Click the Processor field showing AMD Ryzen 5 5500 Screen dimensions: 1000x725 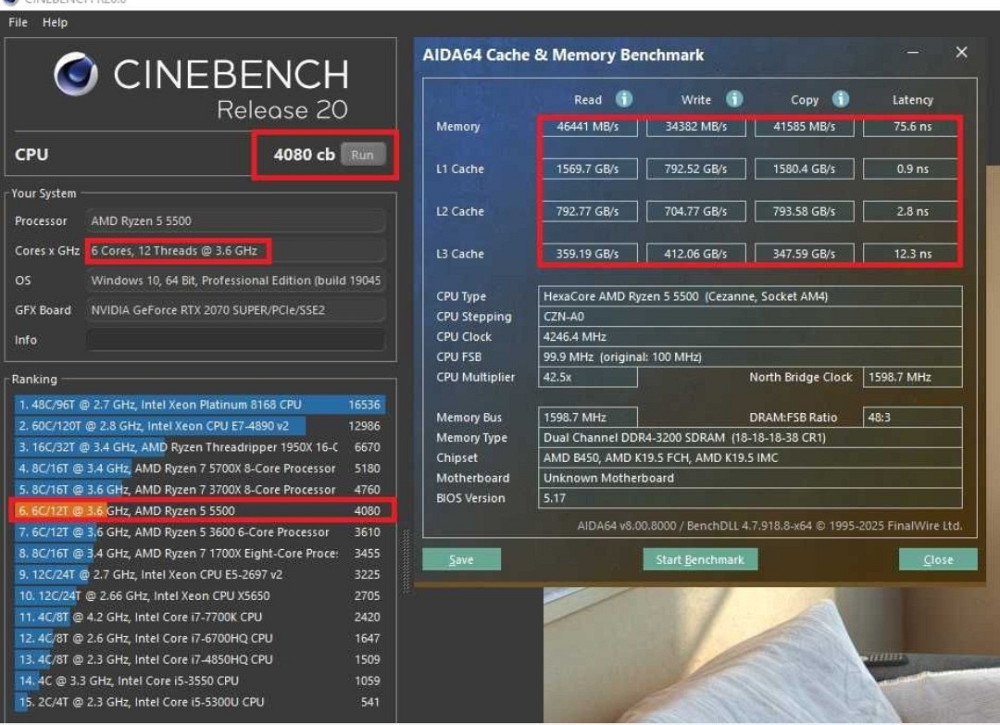(x=235, y=221)
